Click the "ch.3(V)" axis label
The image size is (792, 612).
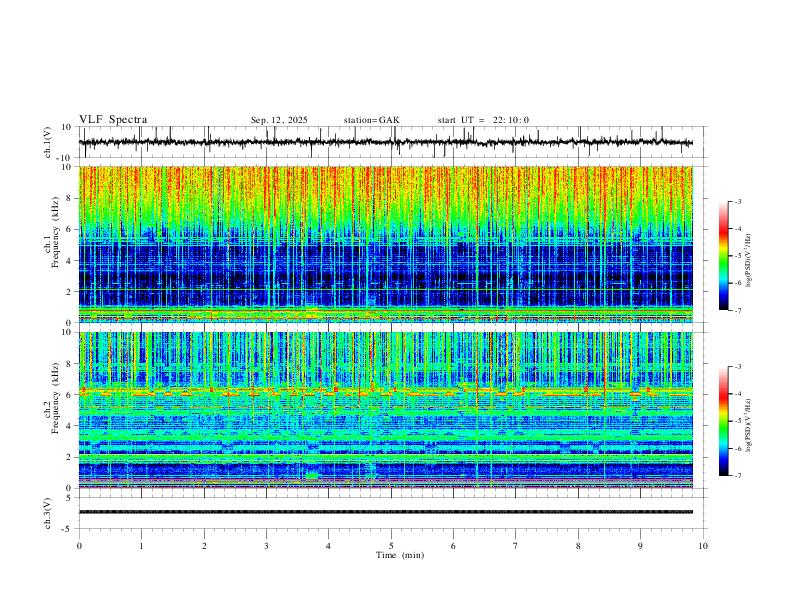pyautogui.click(x=48, y=513)
